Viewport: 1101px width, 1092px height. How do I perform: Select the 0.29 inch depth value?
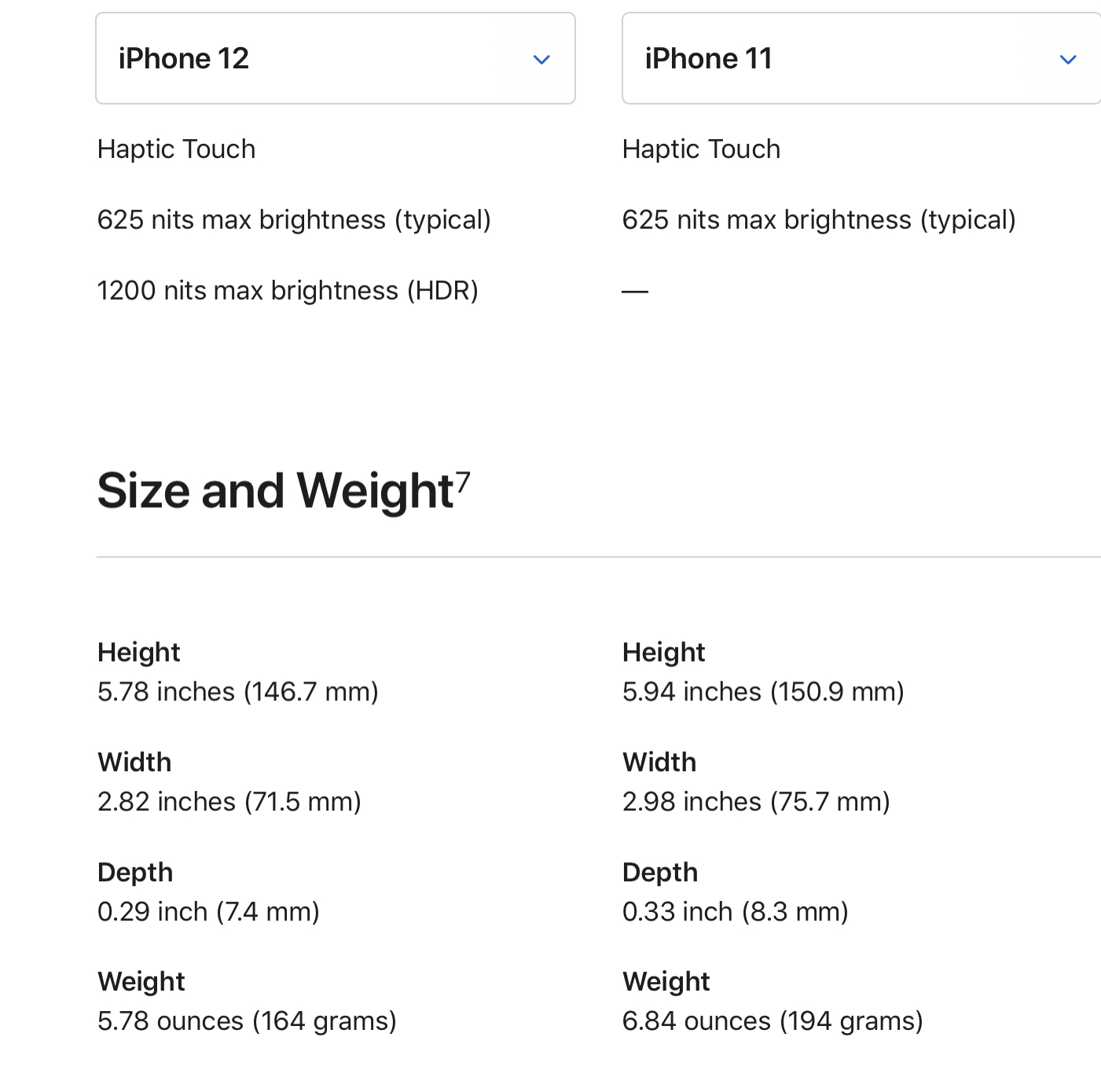pyautogui.click(x=208, y=912)
